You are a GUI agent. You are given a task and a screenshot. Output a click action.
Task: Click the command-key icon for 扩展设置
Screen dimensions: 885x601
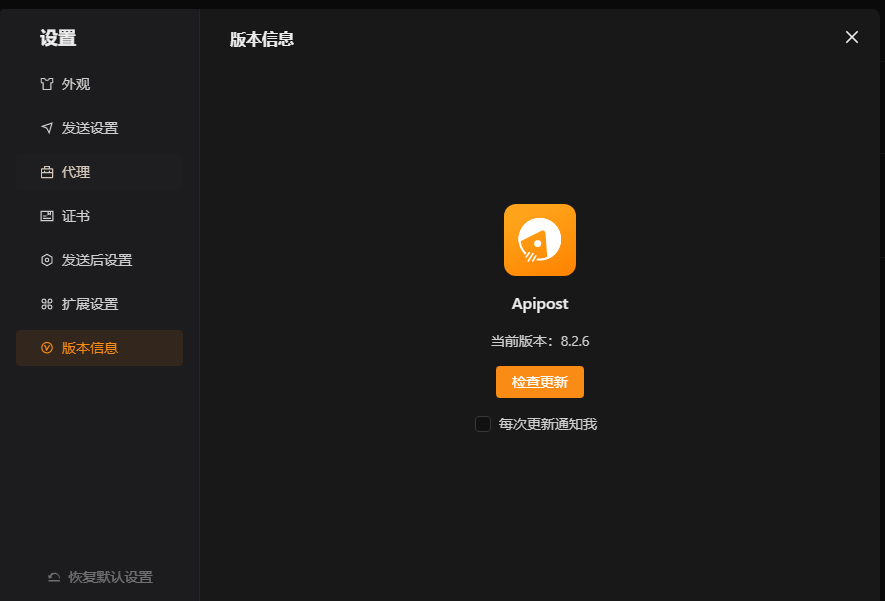click(x=47, y=304)
